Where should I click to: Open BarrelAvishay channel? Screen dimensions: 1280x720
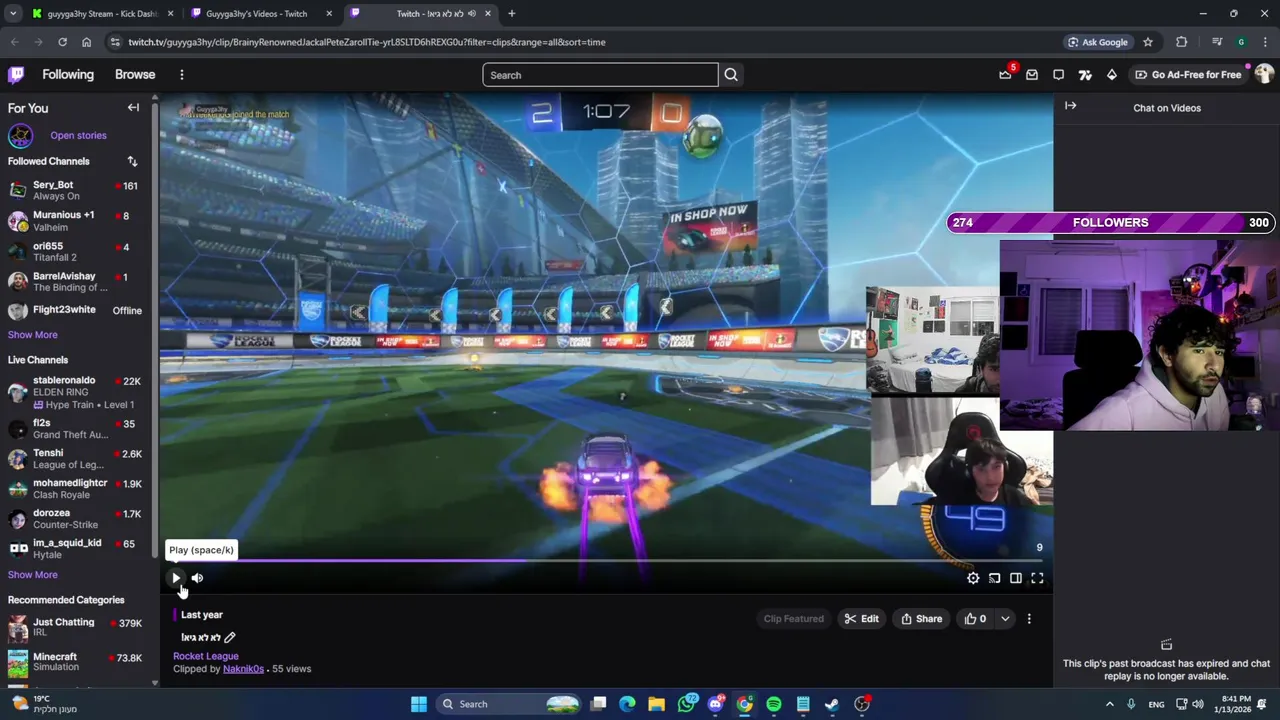point(75,281)
